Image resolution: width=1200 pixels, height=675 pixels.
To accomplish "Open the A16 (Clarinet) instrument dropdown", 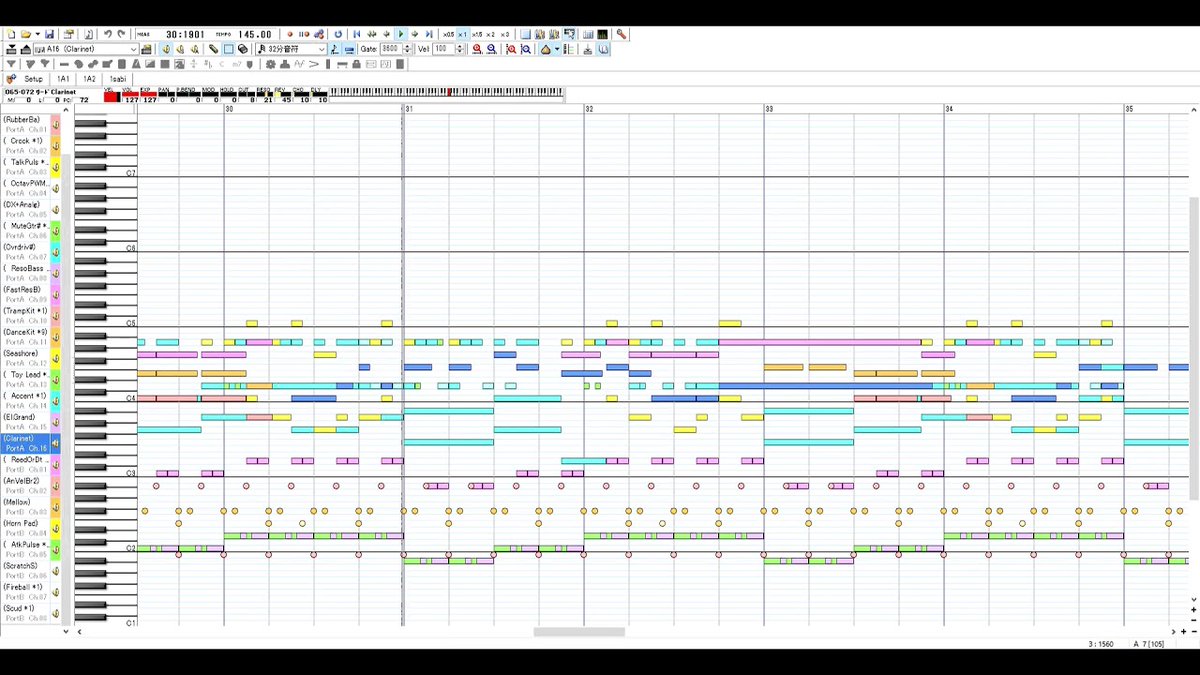I will (134, 48).
